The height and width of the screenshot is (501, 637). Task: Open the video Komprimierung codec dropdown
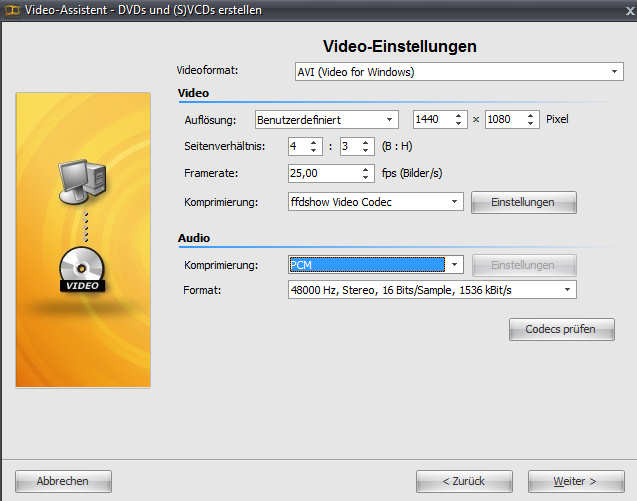[x=455, y=202]
